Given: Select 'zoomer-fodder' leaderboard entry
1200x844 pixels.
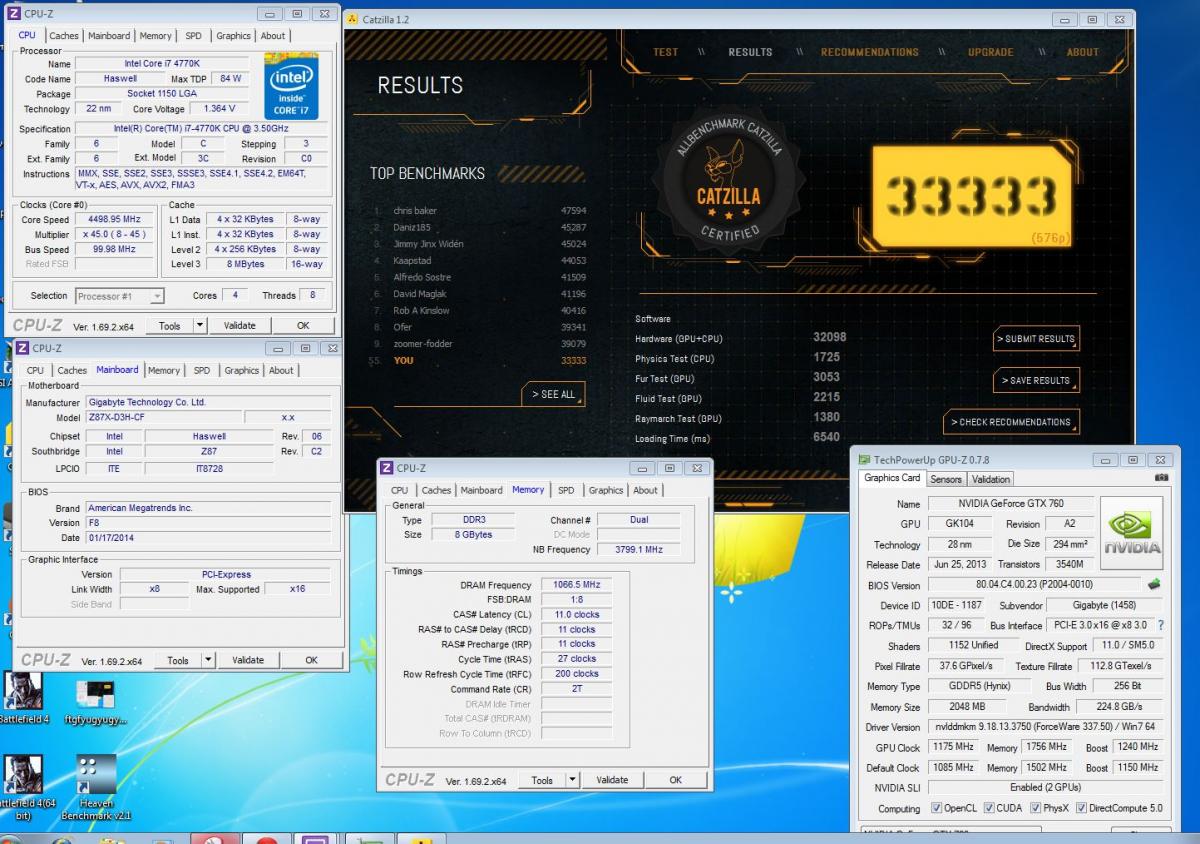Looking at the screenshot, I should coord(480,344).
